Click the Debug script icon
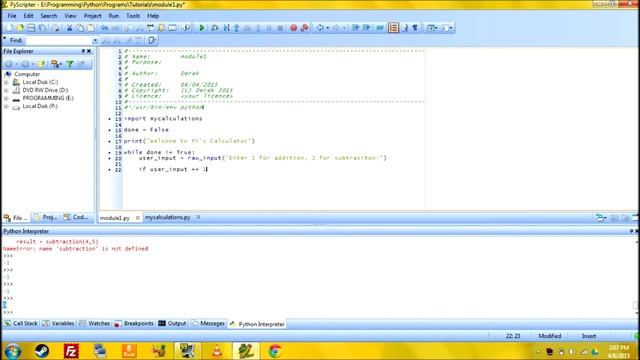The image size is (640, 360). tap(215, 28)
